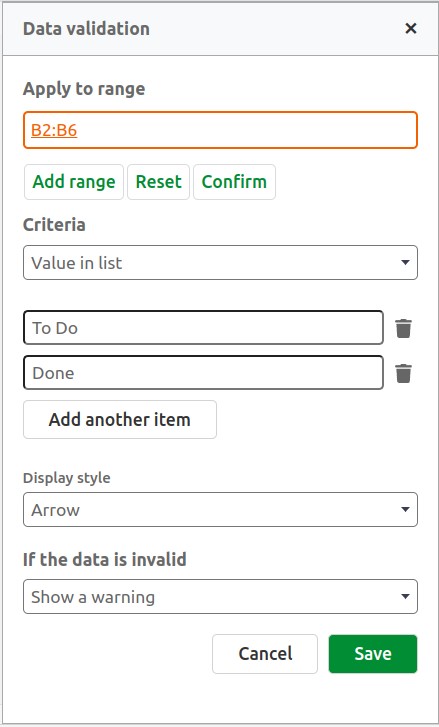Screen dimensions: 439x727
Task: Close the Data validation panel
Action: tap(411, 29)
